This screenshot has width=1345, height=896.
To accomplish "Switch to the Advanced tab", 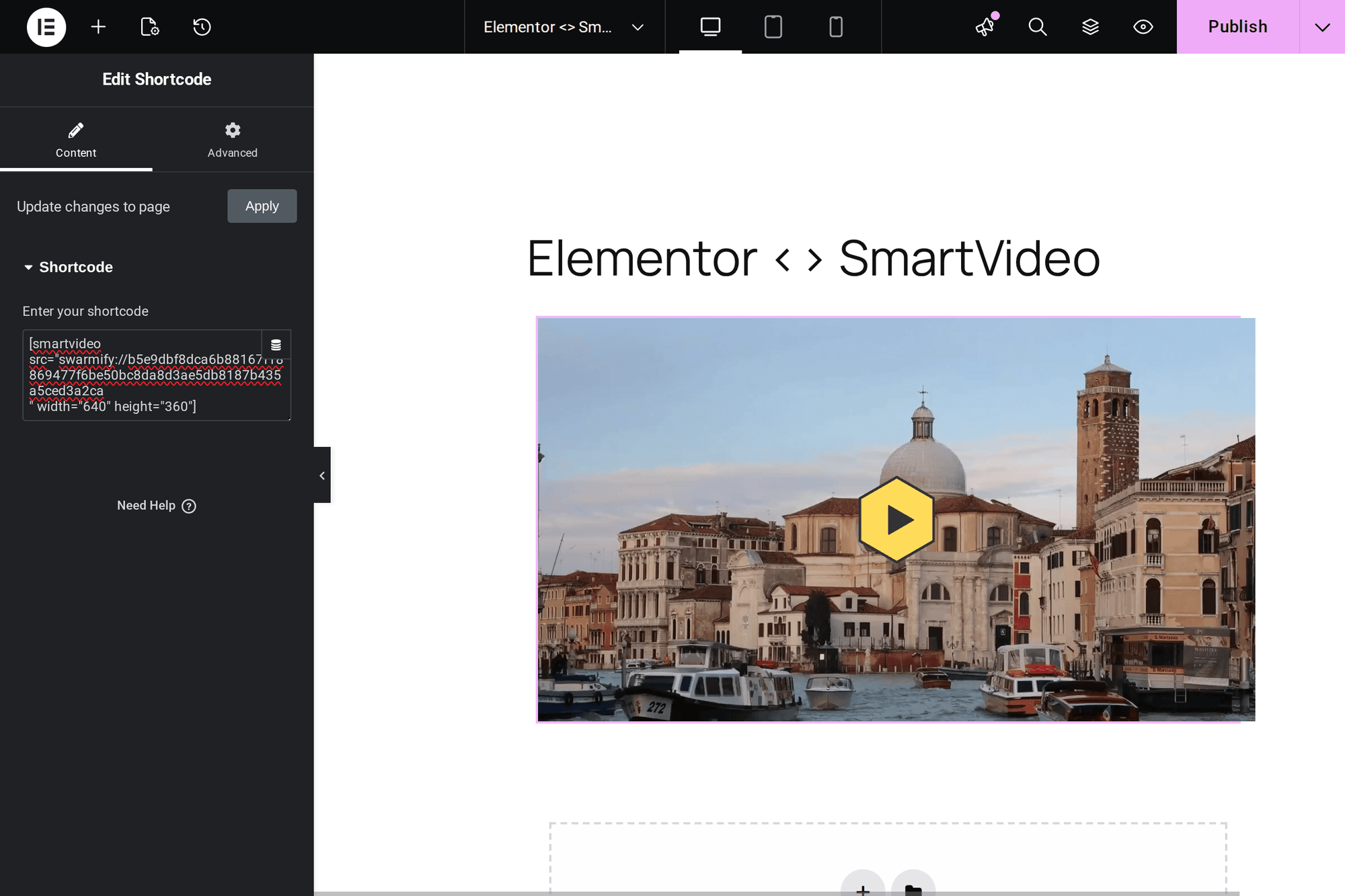I will click(x=232, y=139).
